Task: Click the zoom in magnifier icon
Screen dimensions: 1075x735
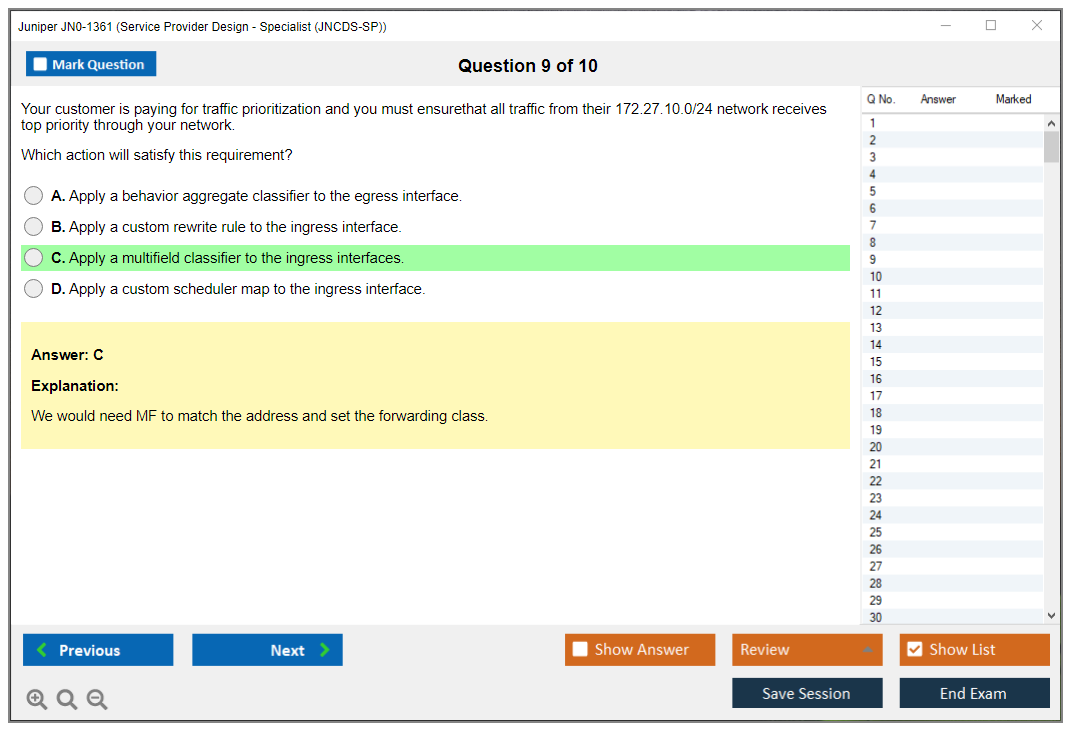Action: point(37,700)
